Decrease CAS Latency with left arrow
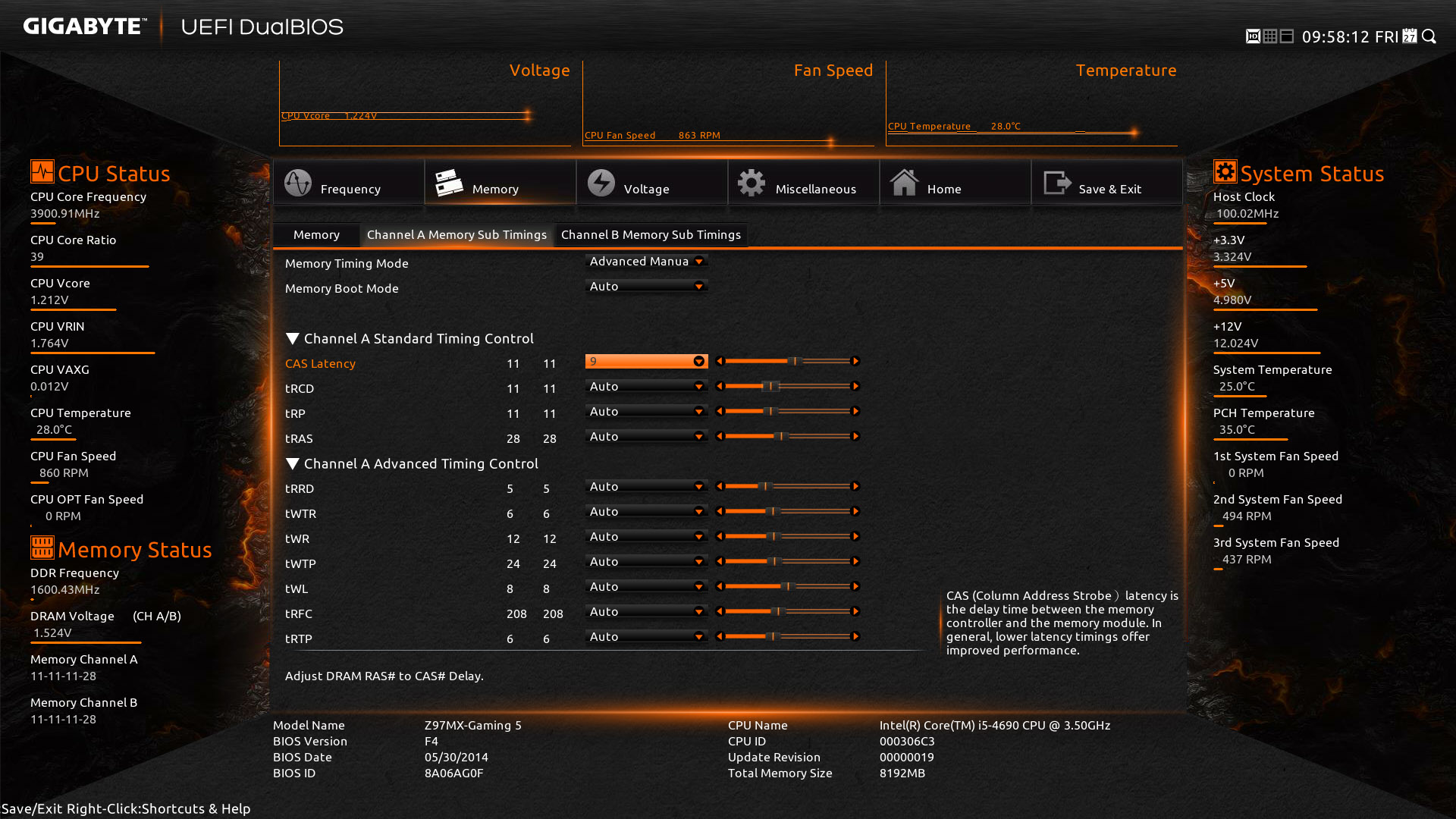This screenshot has height=819, width=1456. click(x=720, y=362)
